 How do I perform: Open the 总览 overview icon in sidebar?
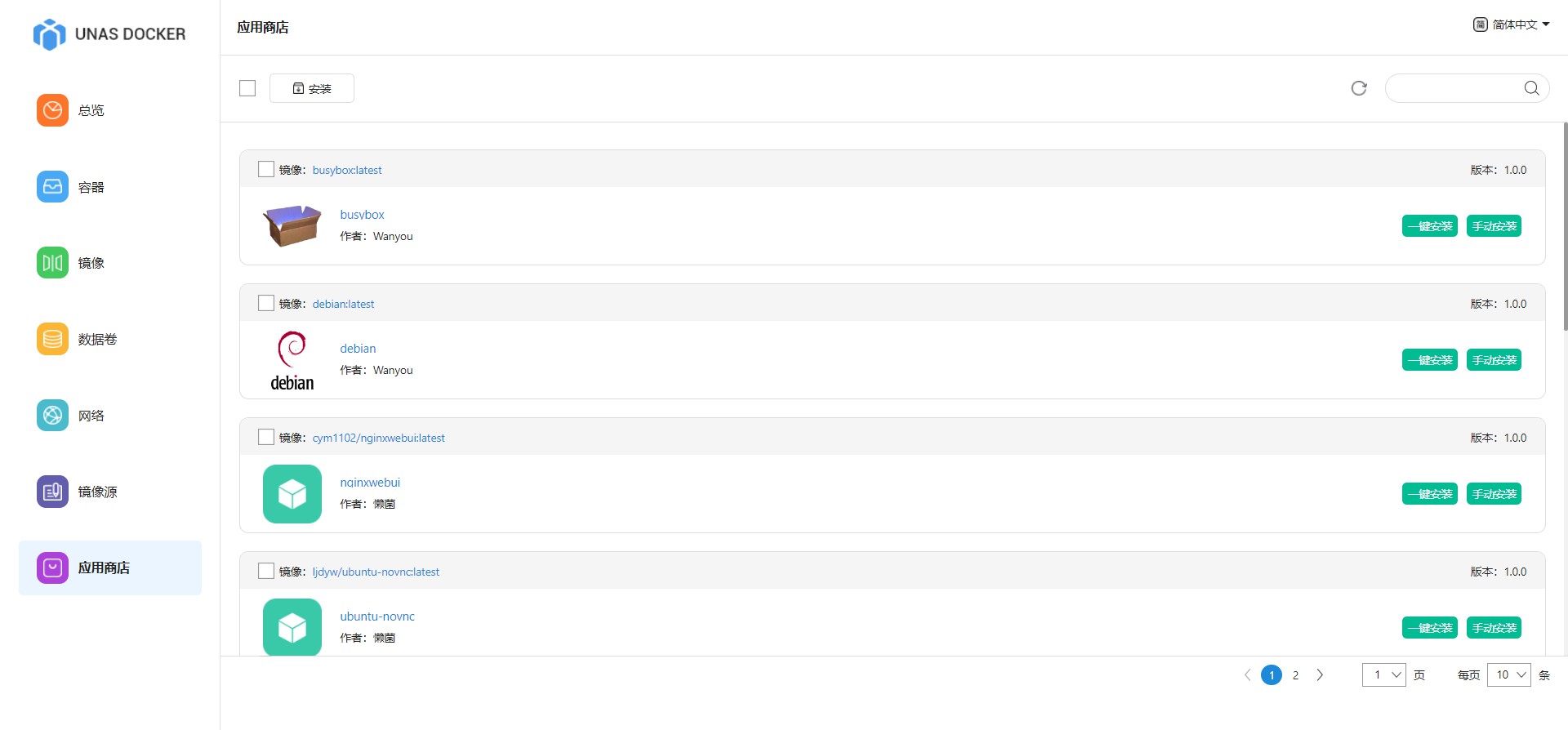click(52, 110)
